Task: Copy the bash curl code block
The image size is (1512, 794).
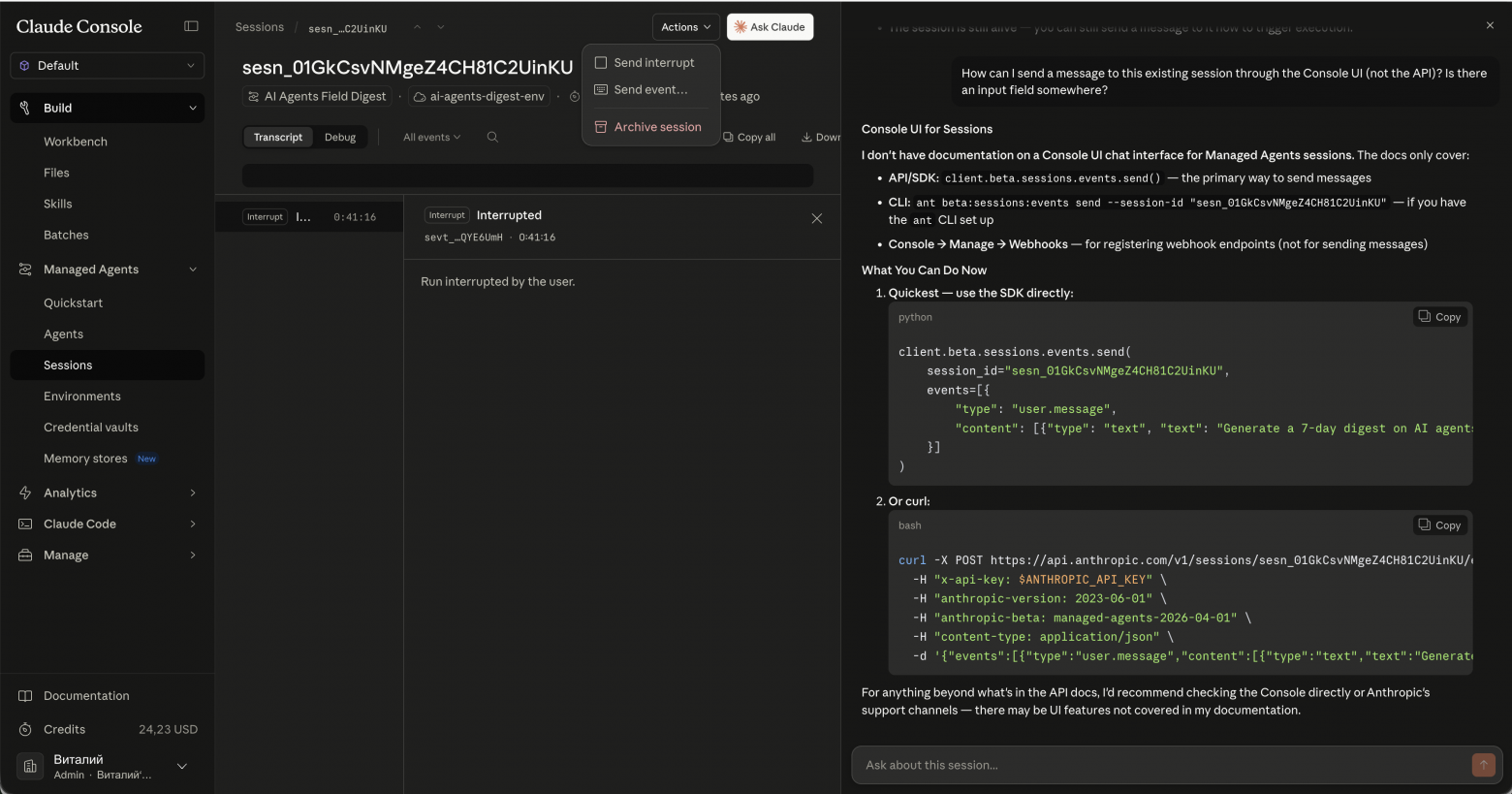Action: point(1440,525)
